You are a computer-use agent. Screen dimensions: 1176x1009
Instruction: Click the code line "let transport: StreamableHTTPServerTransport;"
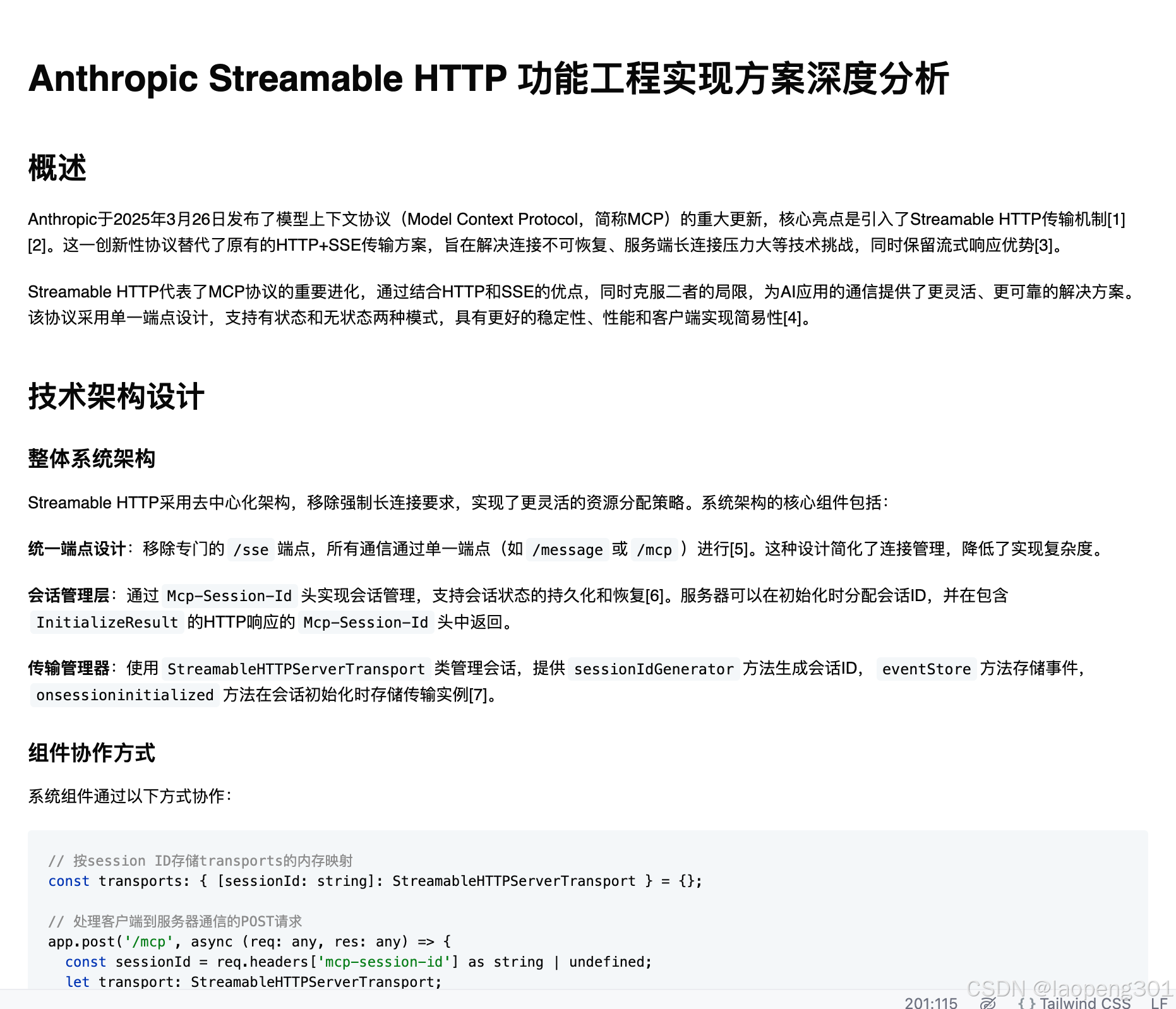point(253,982)
